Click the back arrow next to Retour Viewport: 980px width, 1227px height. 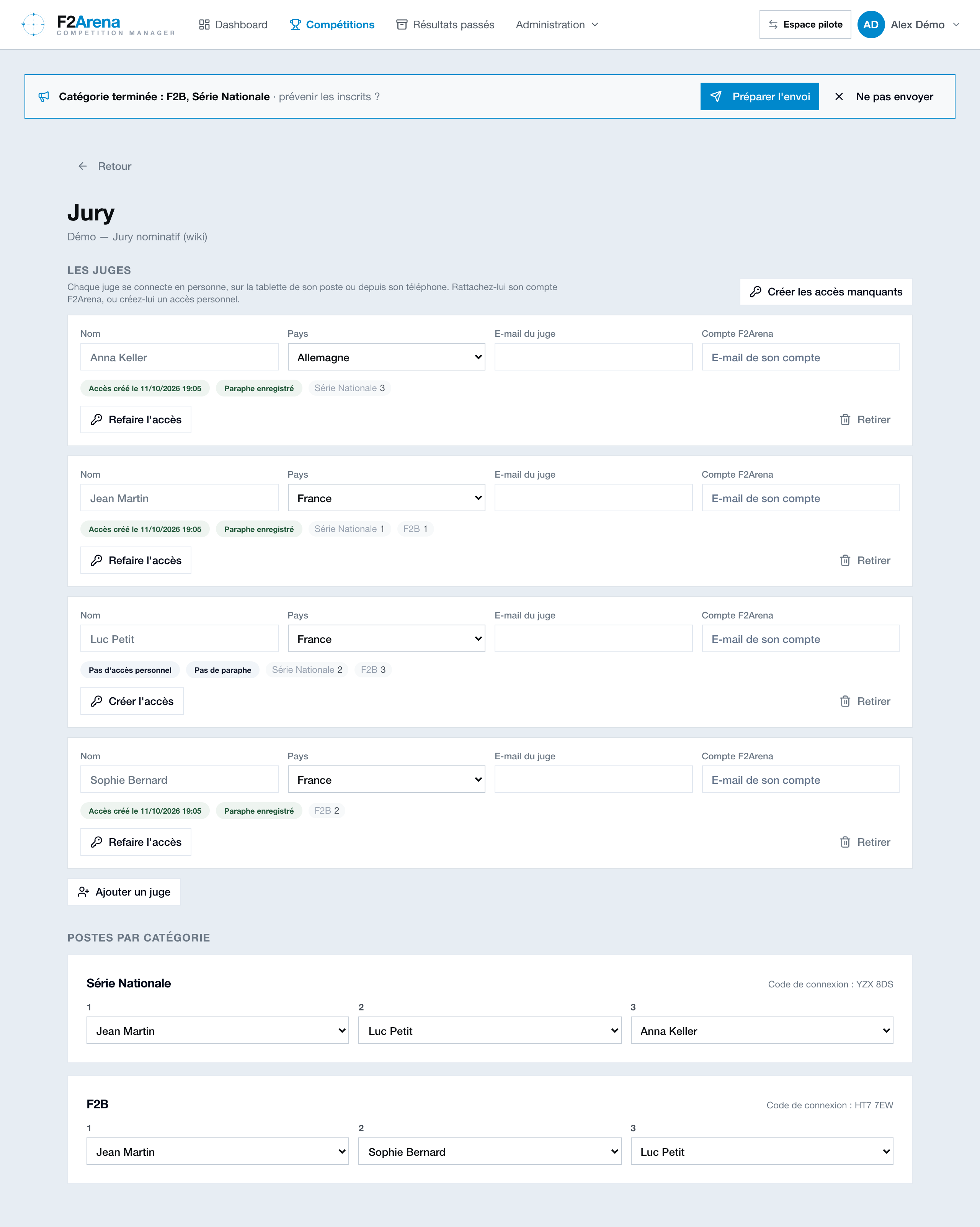pyautogui.click(x=83, y=166)
